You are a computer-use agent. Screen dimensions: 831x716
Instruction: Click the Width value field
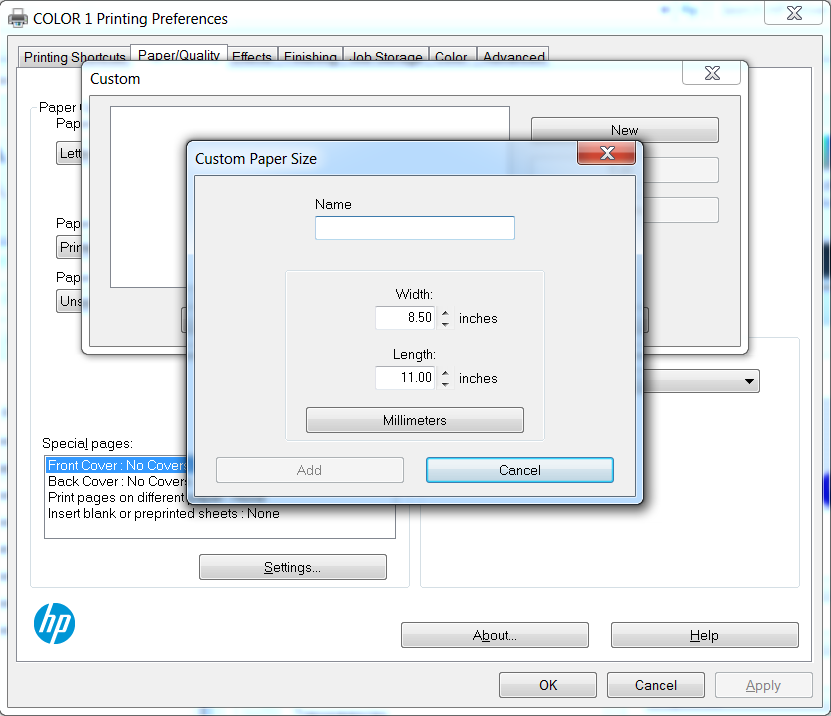click(x=405, y=318)
